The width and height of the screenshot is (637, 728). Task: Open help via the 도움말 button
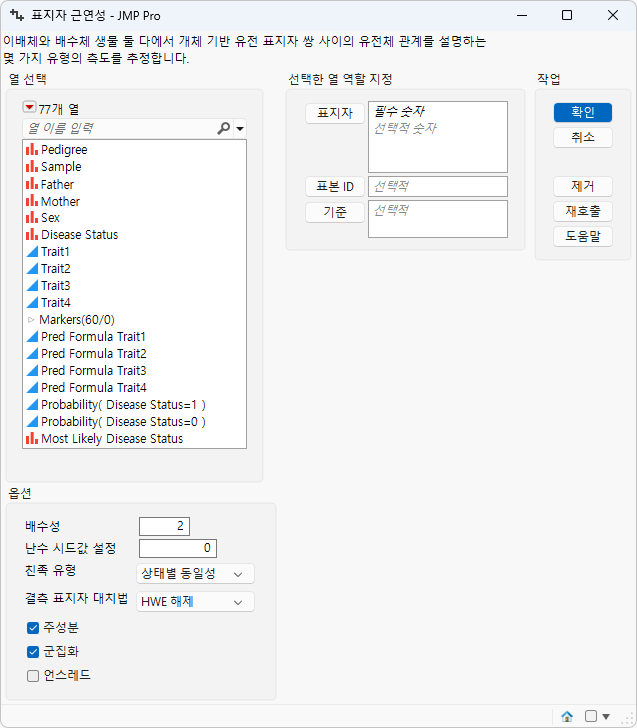pos(583,237)
